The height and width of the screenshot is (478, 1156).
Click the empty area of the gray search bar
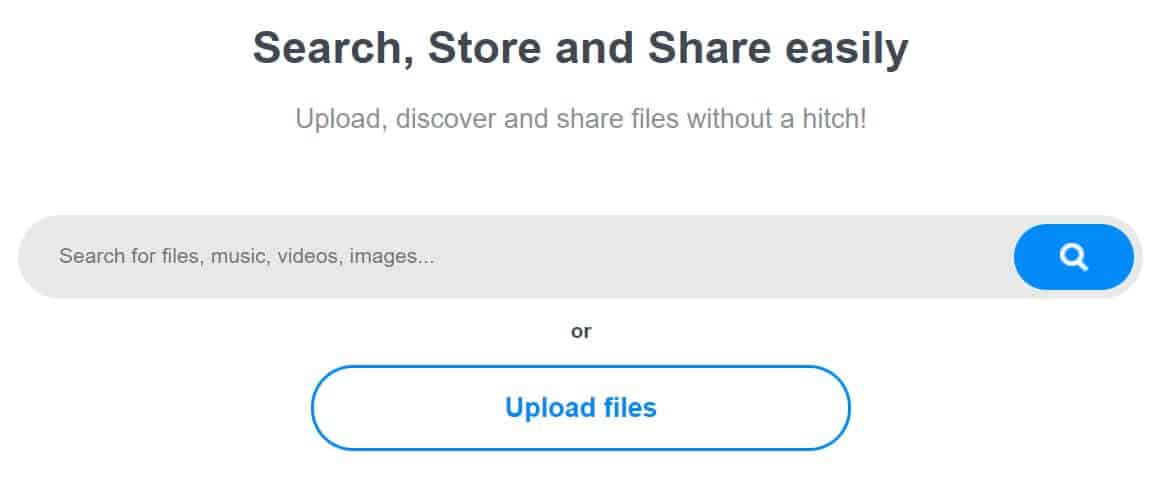tap(722, 257)
